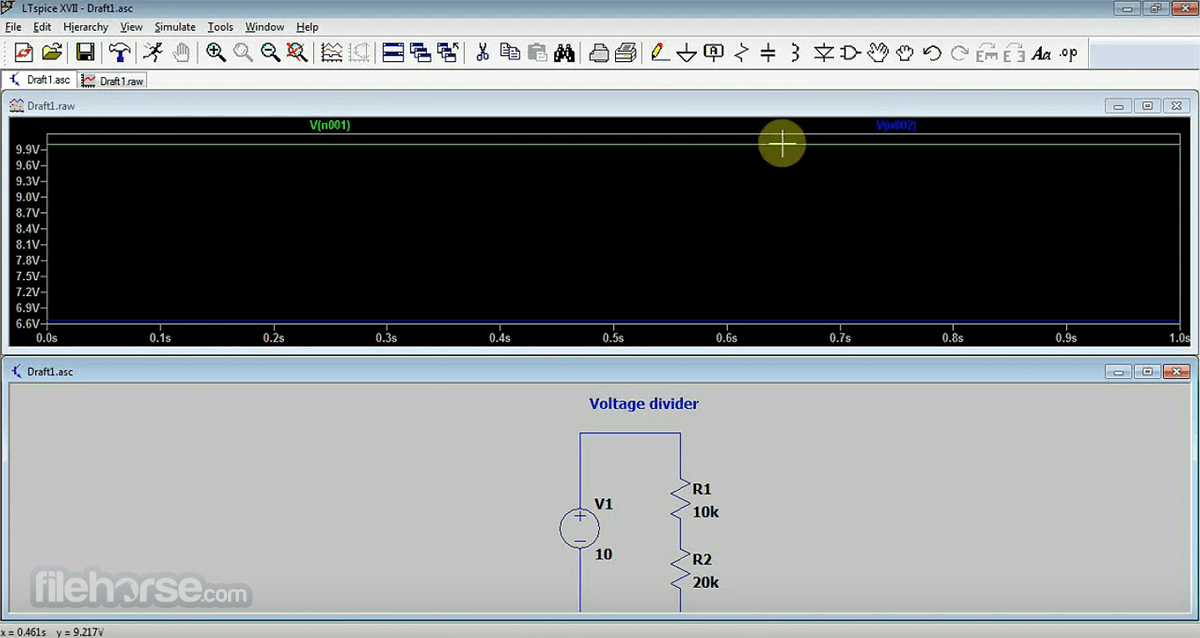Place a Ground symbol
Screen dimensions: 1200x638
(687, 53)
